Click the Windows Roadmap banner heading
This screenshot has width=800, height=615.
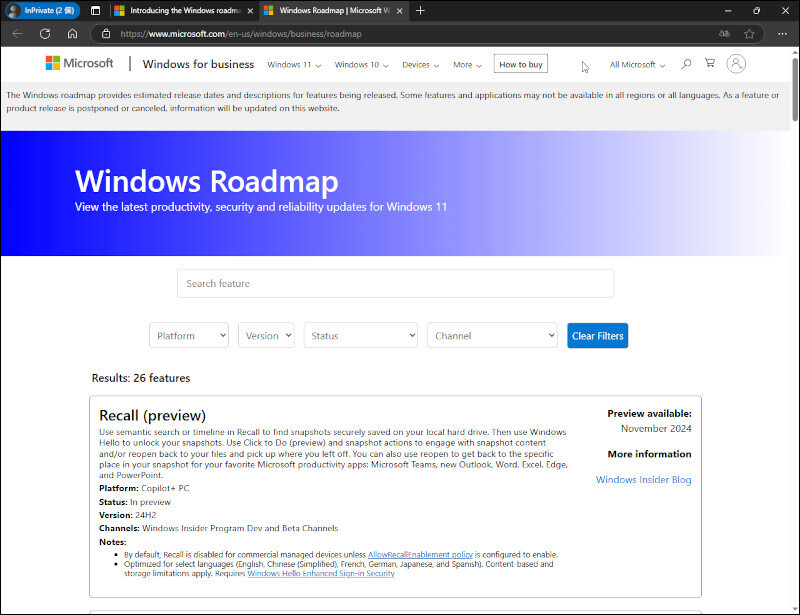207,181
